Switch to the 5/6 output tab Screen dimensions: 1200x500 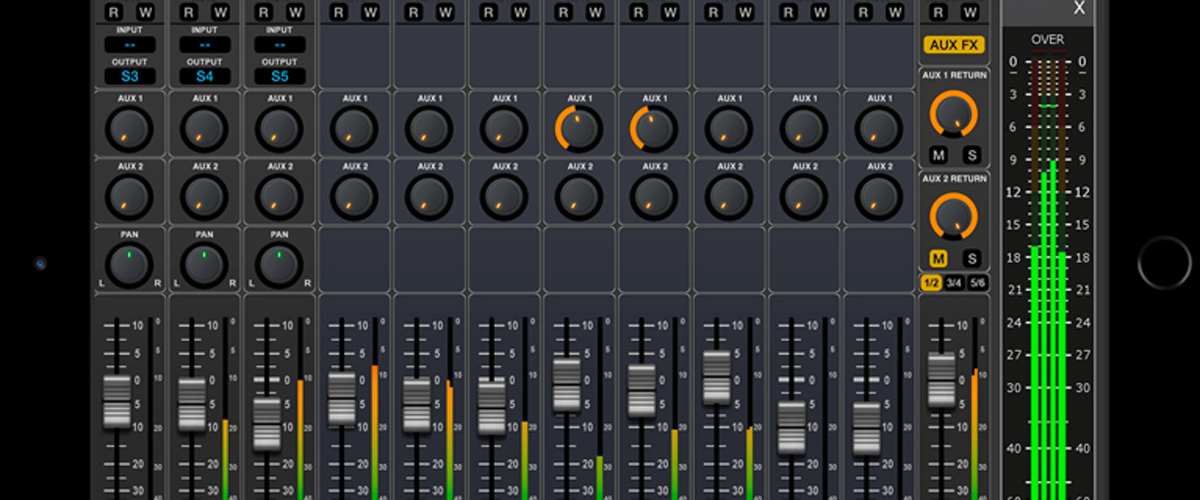pos(977,283)
